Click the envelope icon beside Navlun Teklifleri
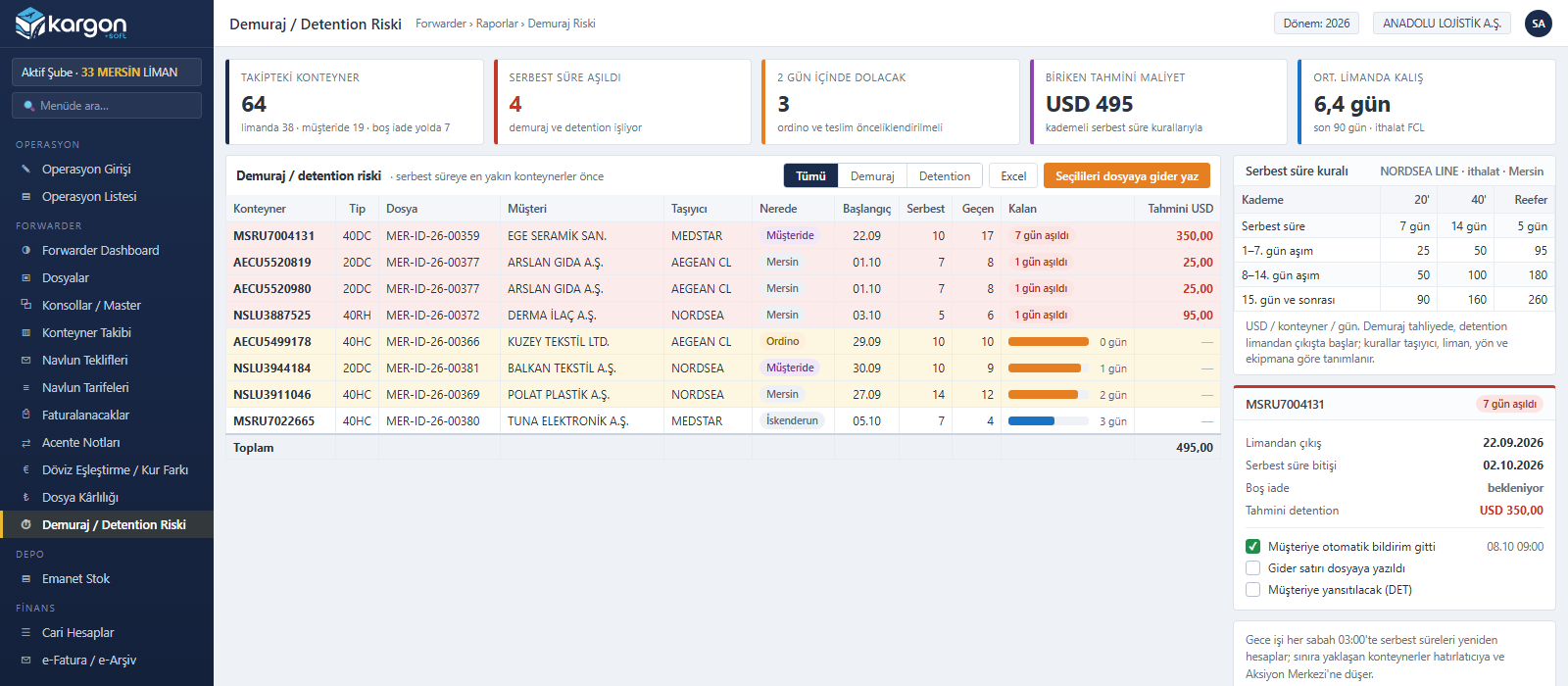Viewport: 1568px width, 686px height. click(26, 361)
